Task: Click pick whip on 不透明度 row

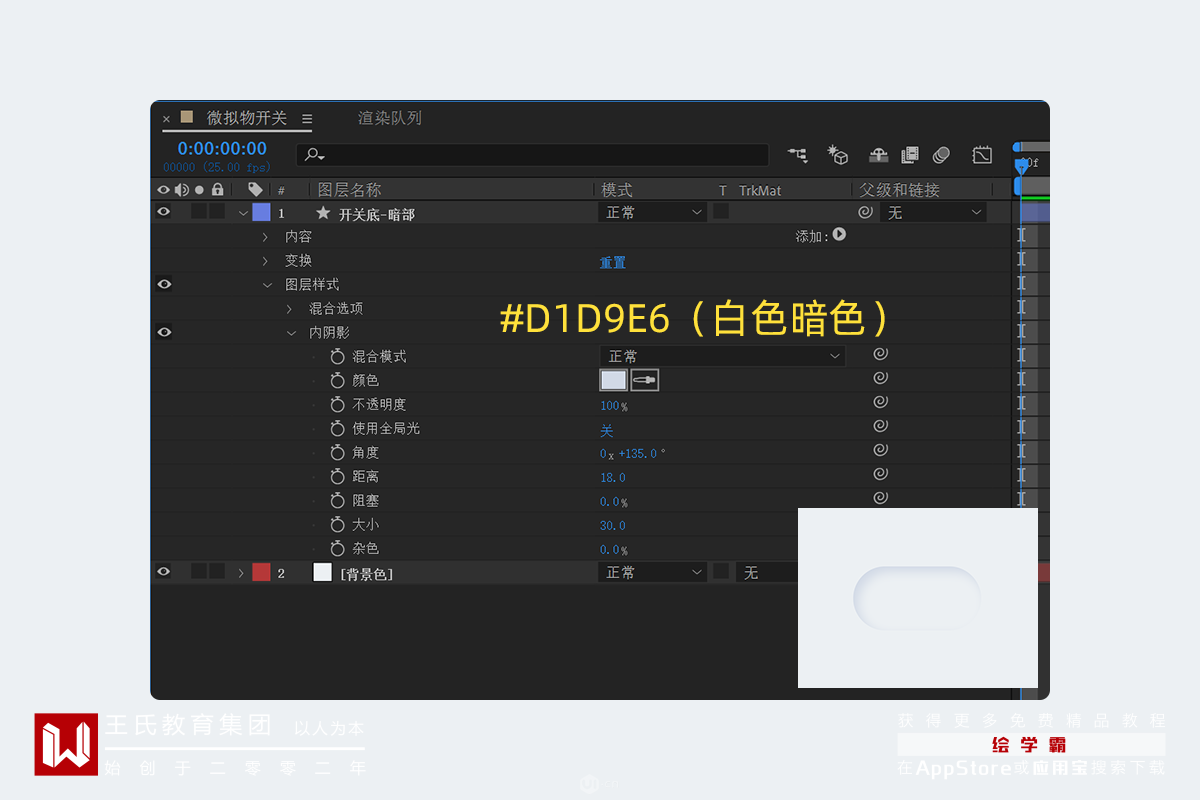Action: [880, 402]
